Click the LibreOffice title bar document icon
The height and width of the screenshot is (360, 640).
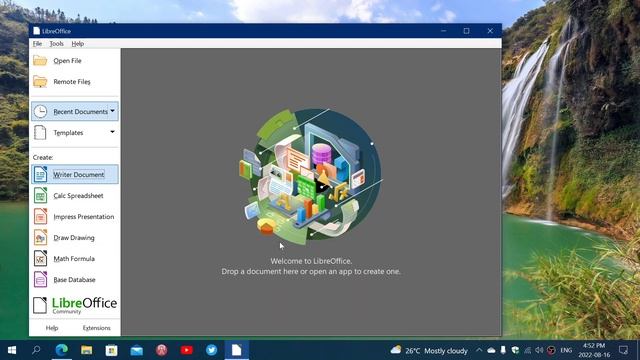pos(36,31)
